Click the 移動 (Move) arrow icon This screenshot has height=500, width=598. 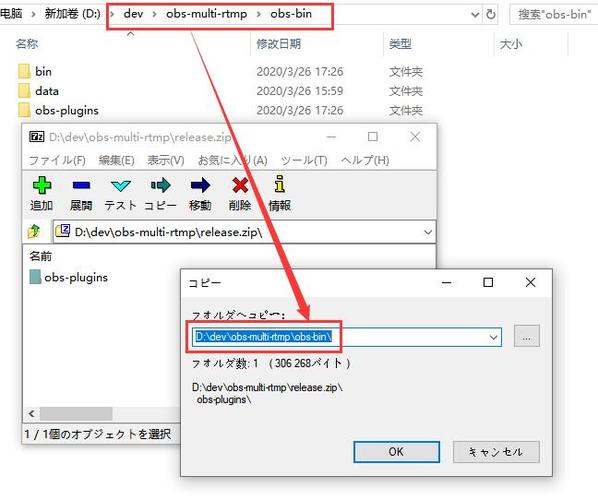coord(200,185)
